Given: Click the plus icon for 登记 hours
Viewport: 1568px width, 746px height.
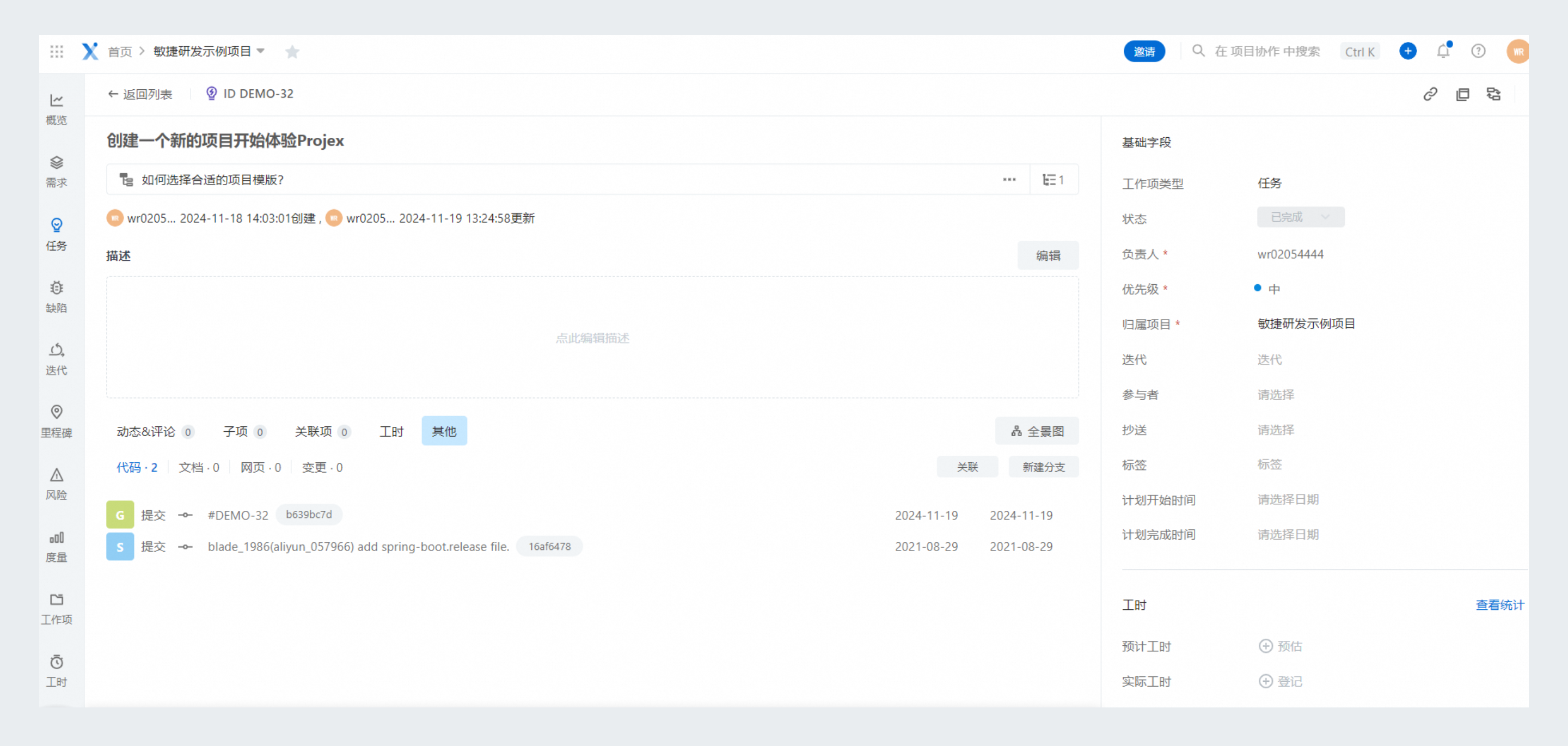Looking at the screenshot, I should pyautogui.click(x=1265, y=681).
